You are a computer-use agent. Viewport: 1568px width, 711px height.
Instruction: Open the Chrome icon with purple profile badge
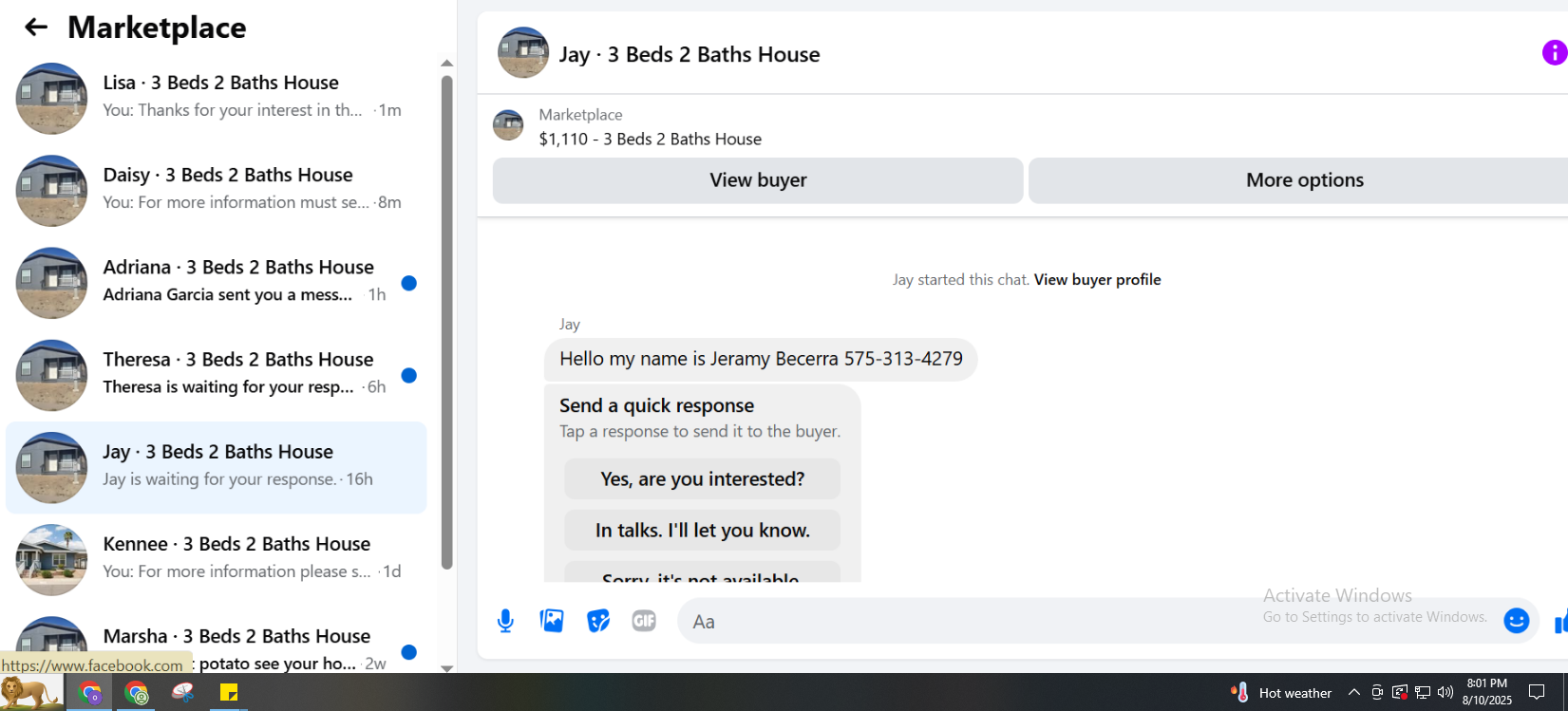tap(90, 693)
